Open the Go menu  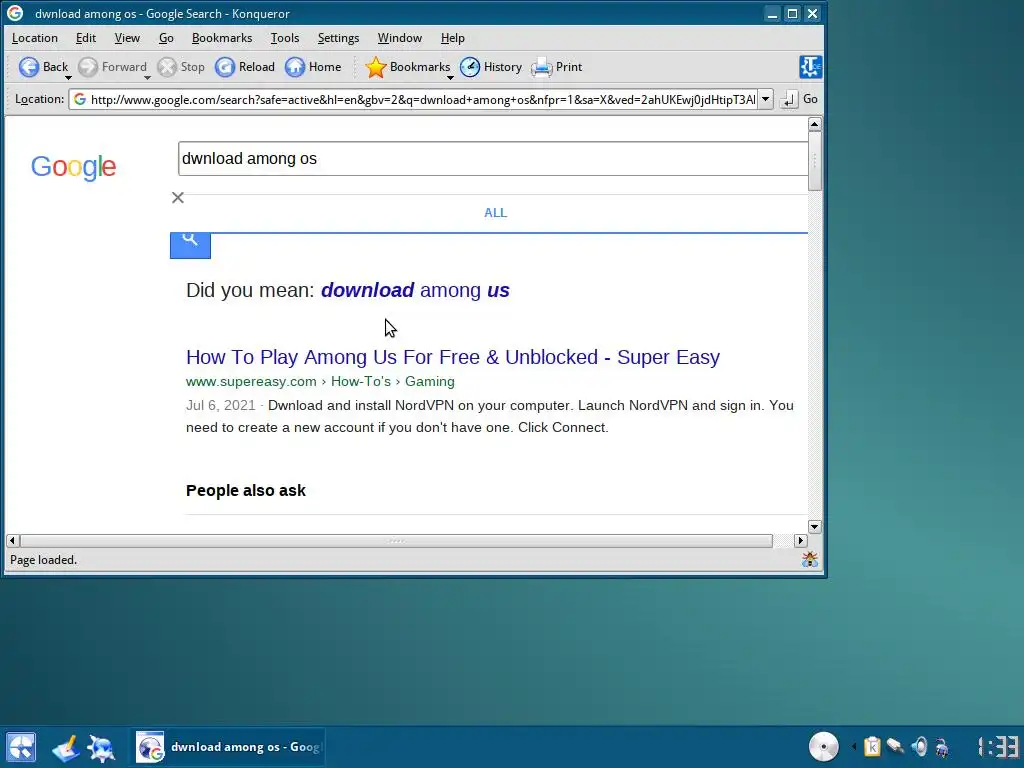166,38
